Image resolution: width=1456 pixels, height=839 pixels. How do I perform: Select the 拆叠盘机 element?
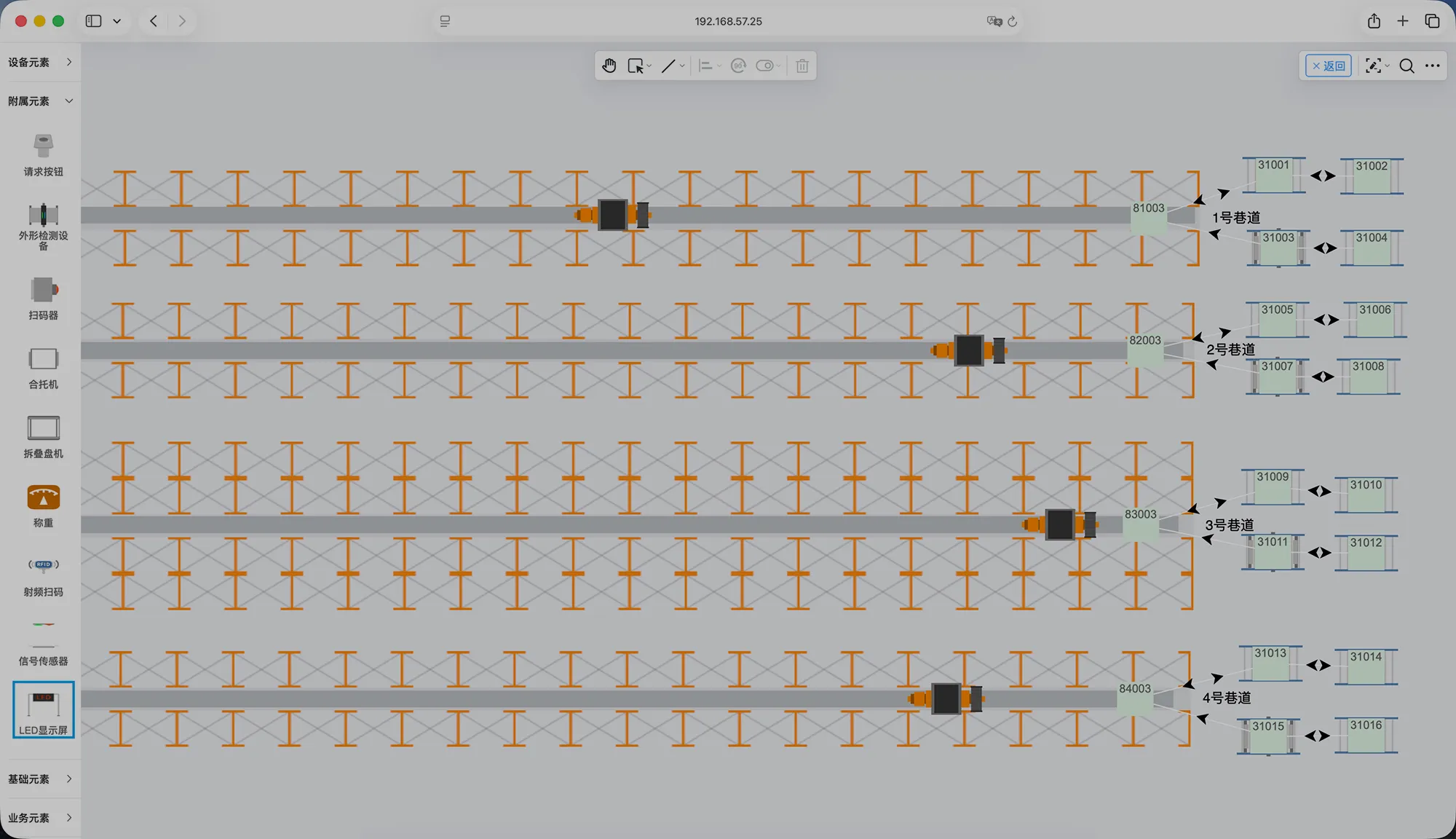(43, 437)
